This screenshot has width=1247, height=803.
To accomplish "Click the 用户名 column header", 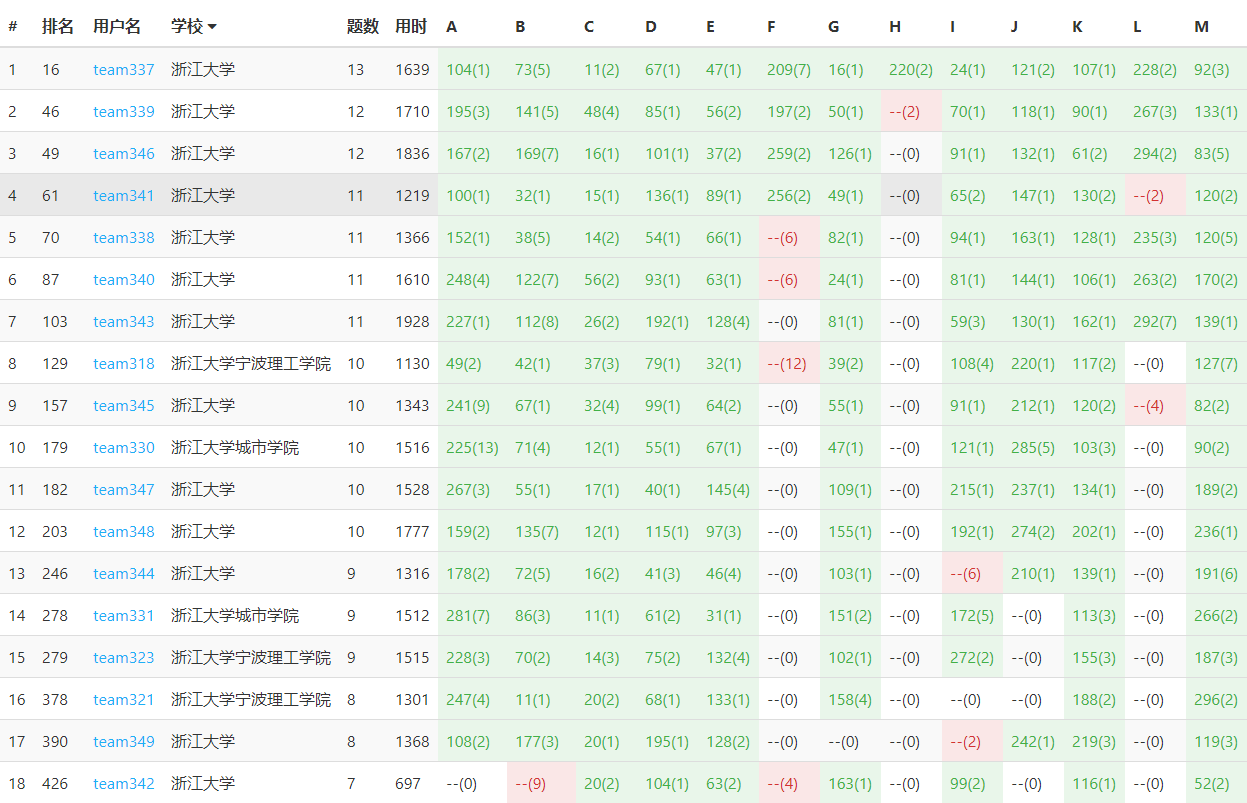I will coord(116,26).
